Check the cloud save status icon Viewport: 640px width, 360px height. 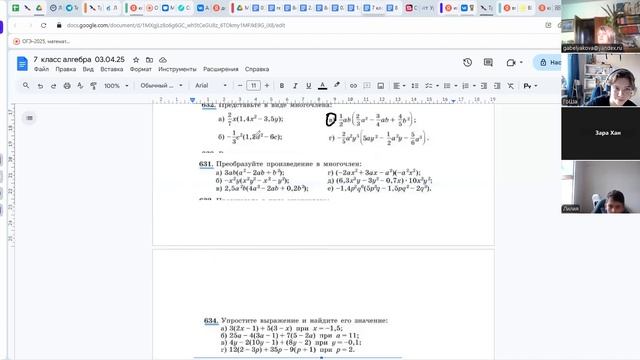pyautogui.click(x=162, y=60)
